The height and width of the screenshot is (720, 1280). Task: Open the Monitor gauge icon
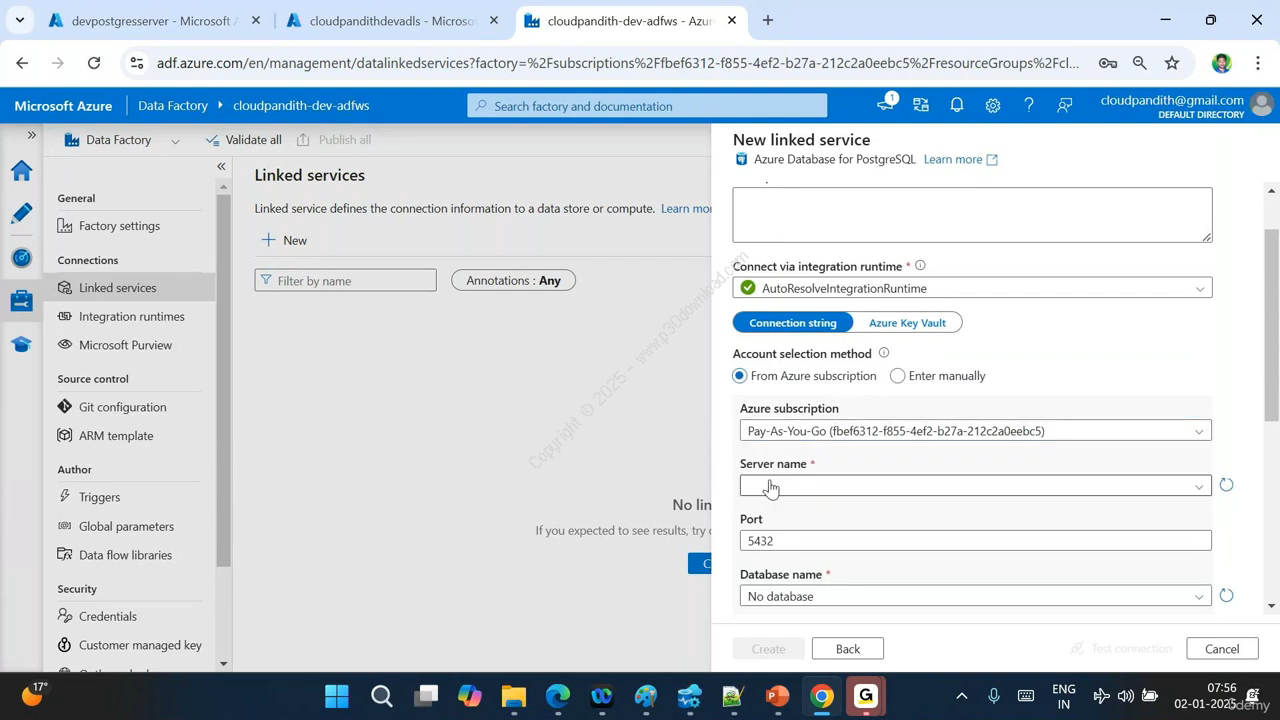(x=21, y=257)
